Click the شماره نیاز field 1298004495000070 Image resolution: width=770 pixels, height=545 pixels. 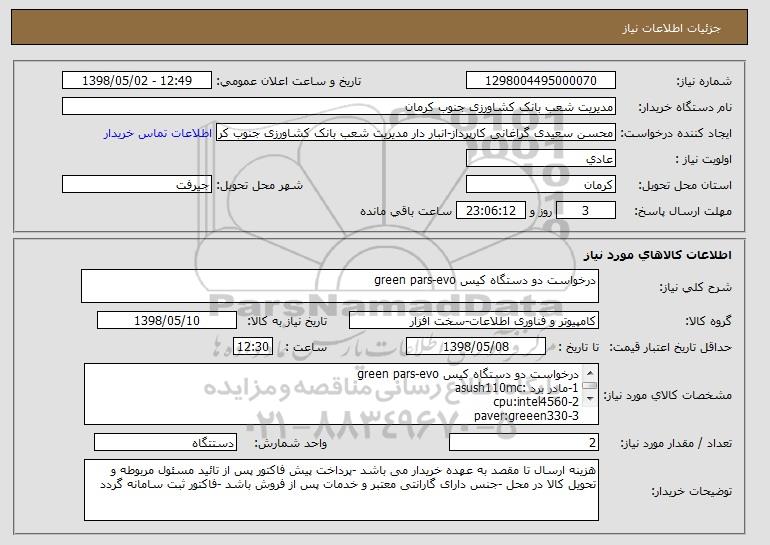(x=541, y=81)
